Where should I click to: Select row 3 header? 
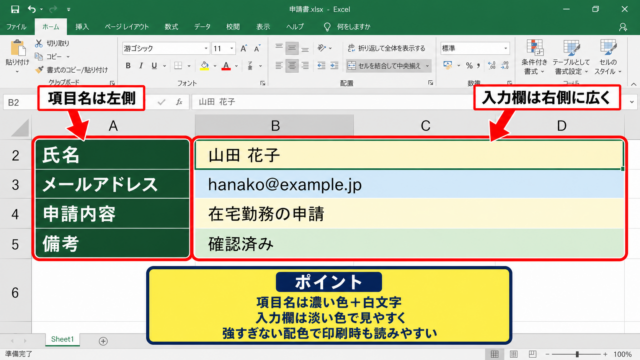click(16, 184)
